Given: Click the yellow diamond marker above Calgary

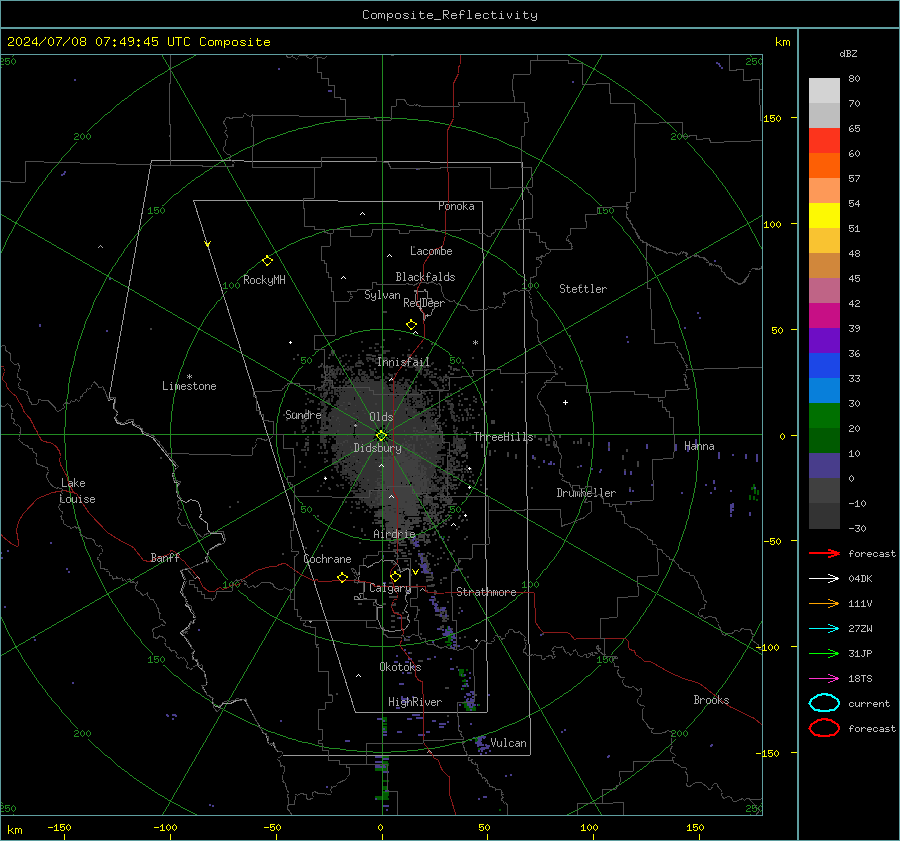Looking at the screenshot, I should [395, 576].
